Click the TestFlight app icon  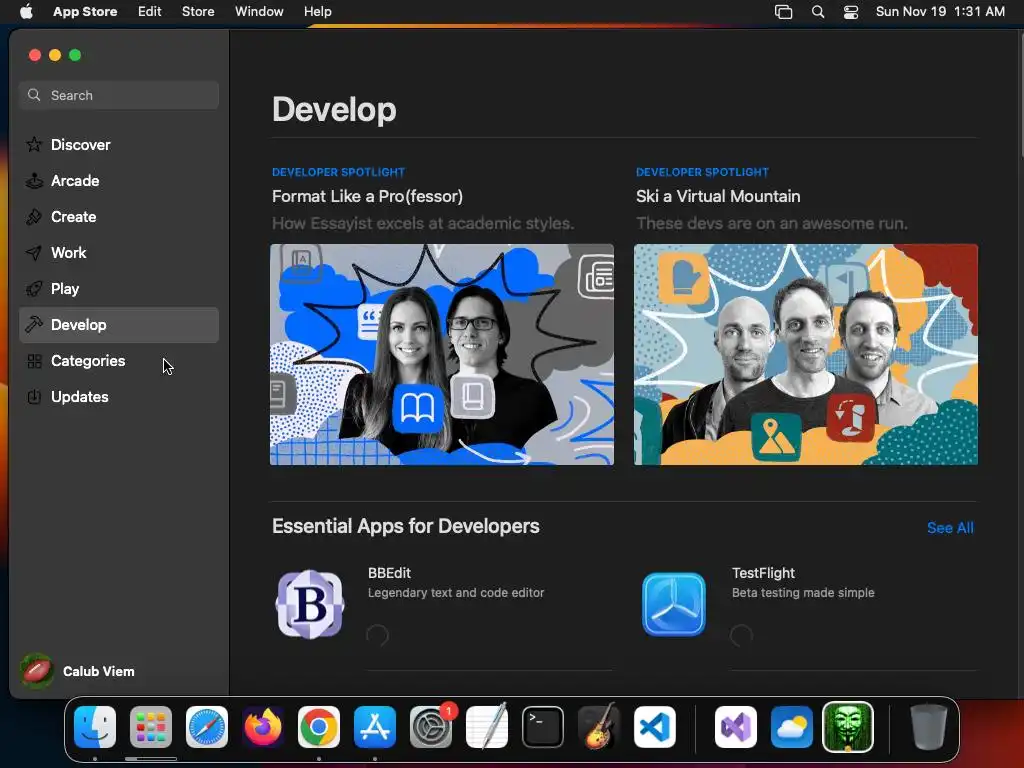[673, 604]
